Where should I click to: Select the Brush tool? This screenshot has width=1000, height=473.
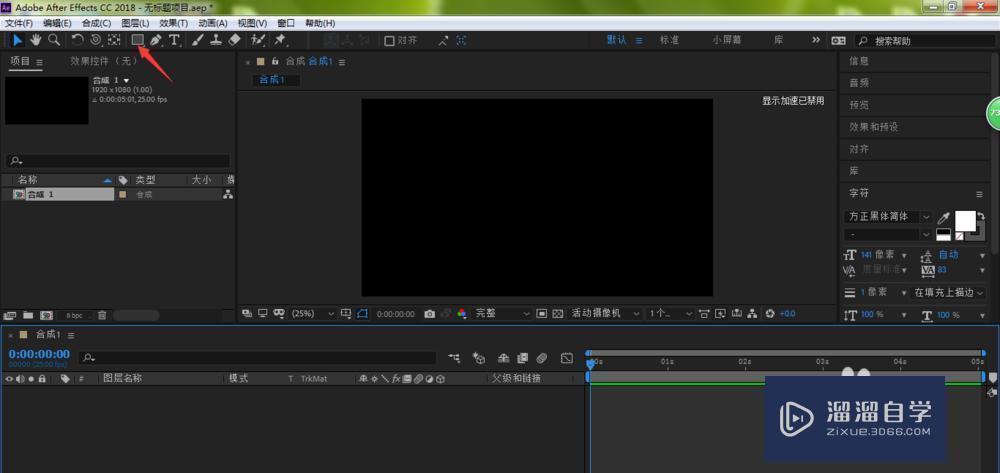tap(198, 40)
